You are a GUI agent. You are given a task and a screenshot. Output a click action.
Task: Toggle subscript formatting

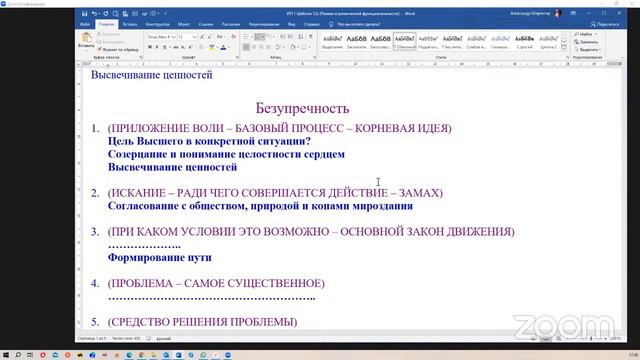[183, 47]
